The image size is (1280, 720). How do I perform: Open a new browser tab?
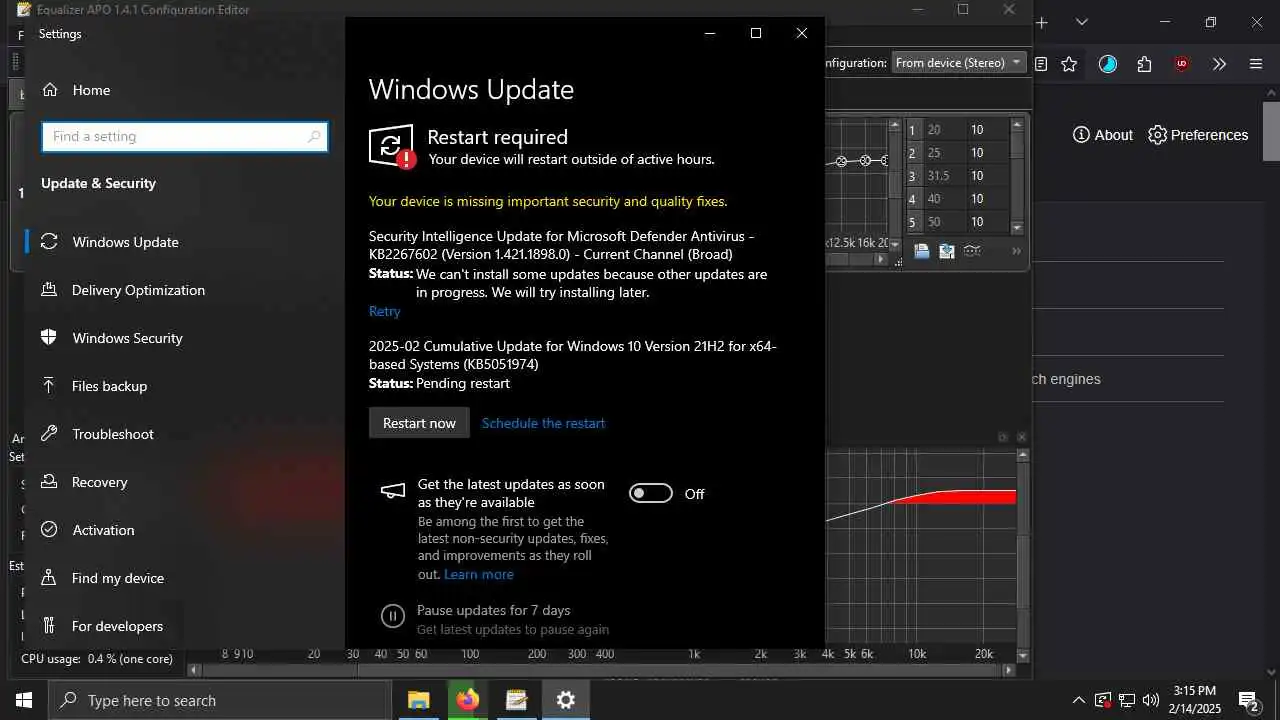tap(1042, 22)
